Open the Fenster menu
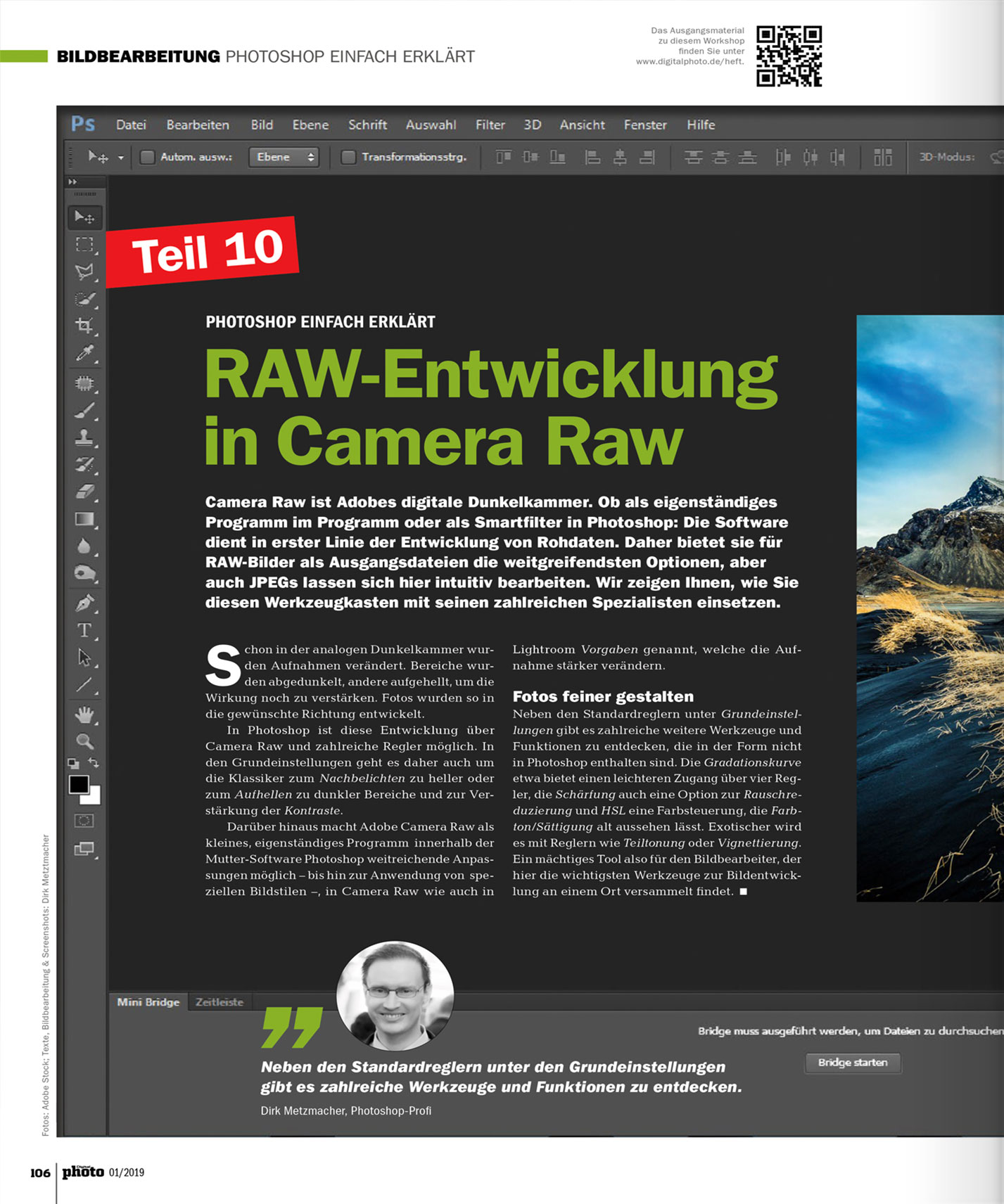Image resolution: width=1004 pixels, height=1204 pixels. tap(645, 124)
